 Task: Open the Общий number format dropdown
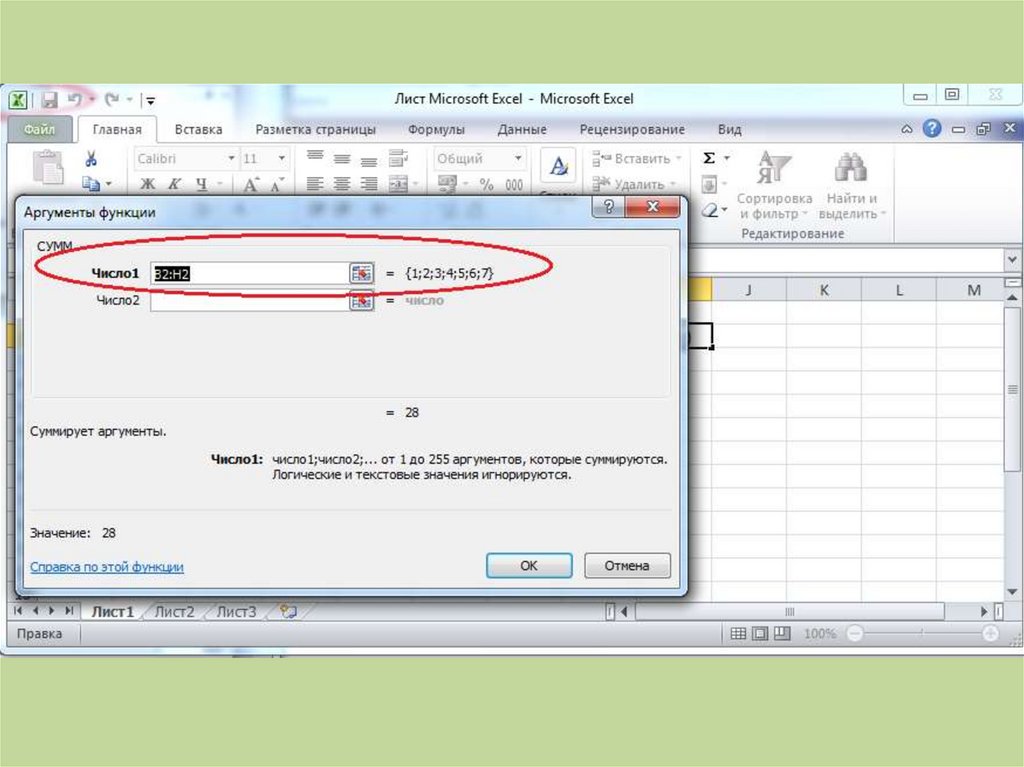[x=517, y=159]
